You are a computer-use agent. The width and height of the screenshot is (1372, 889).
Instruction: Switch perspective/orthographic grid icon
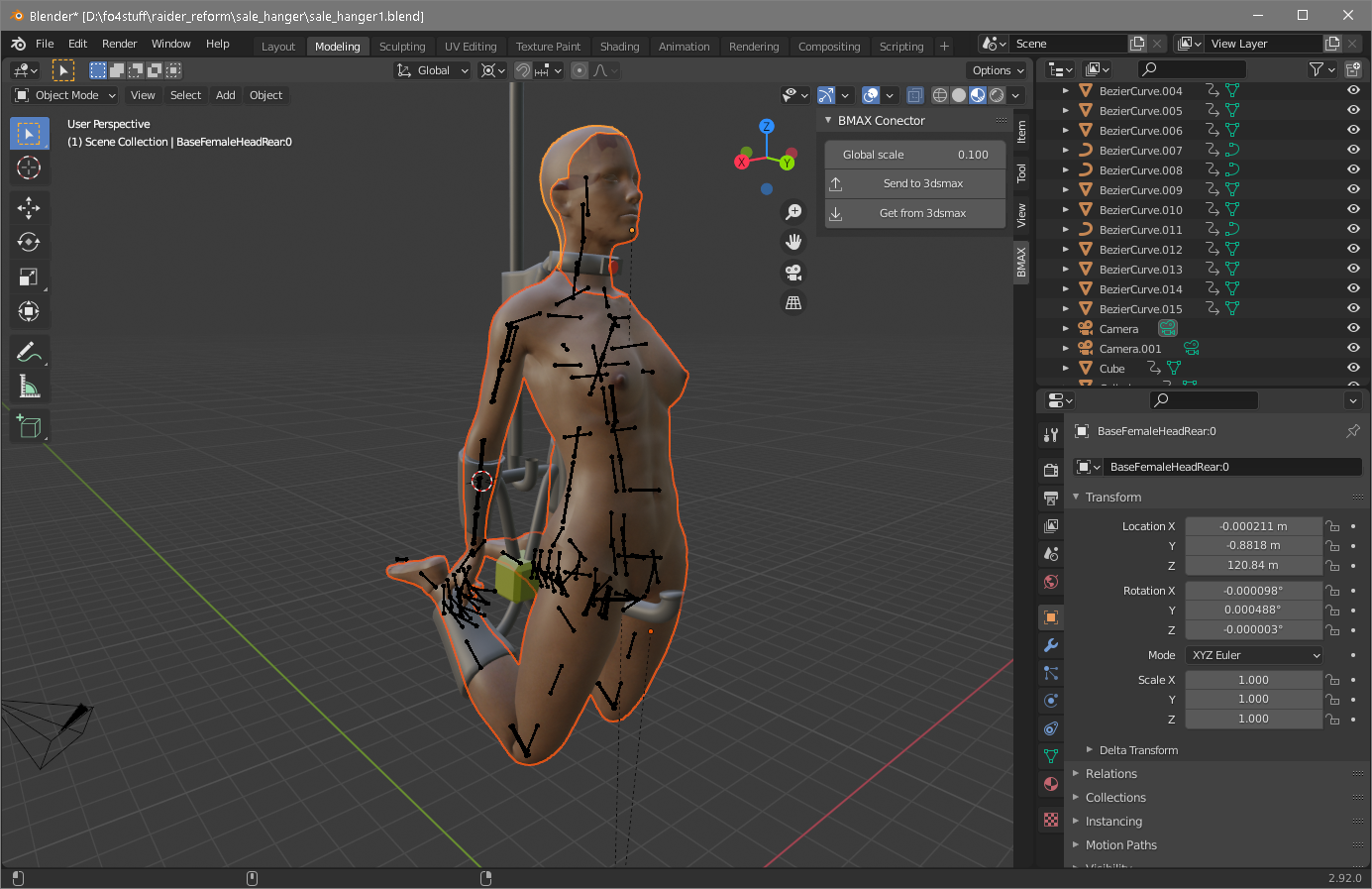point(793,302)
